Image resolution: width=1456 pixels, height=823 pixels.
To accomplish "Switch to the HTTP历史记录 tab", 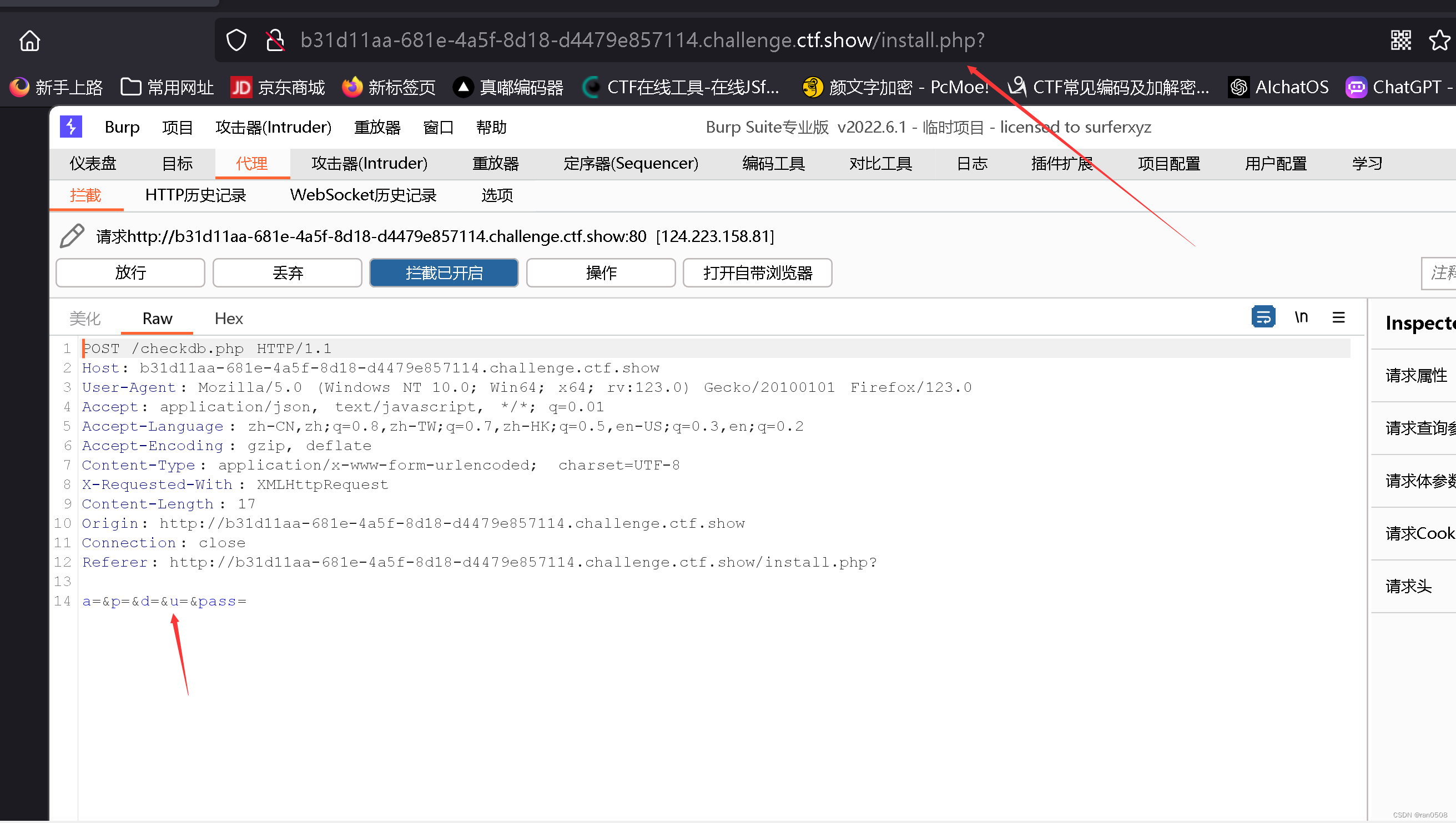I will pos(195,195).
